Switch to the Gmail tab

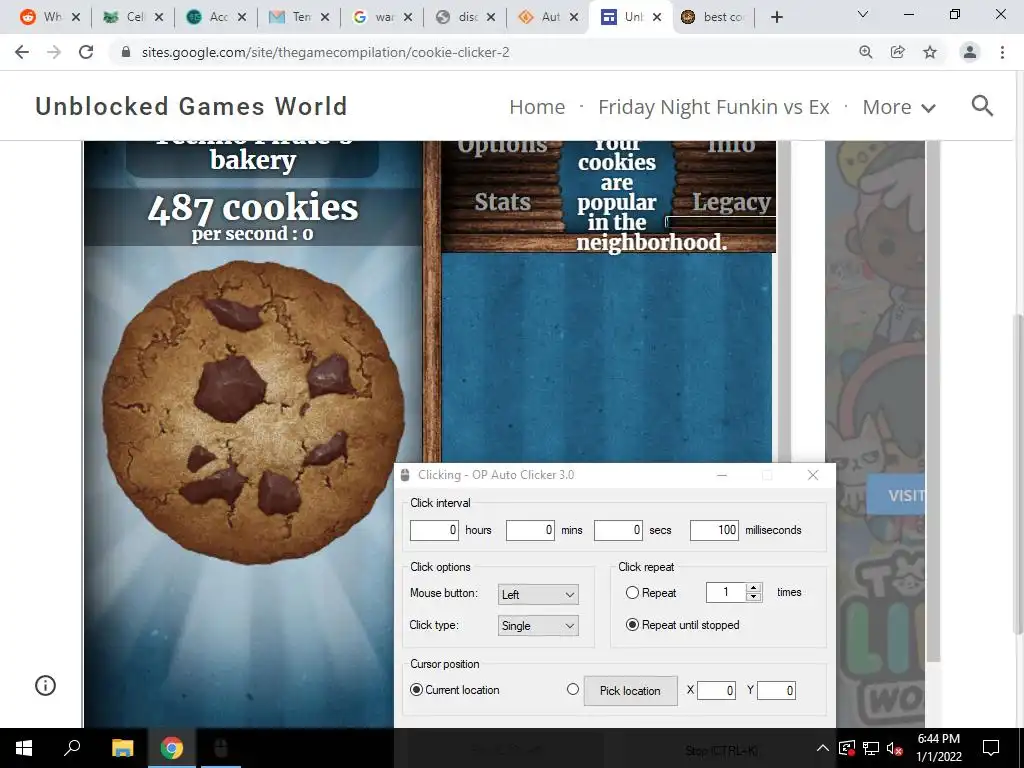[x=299, y=18]
